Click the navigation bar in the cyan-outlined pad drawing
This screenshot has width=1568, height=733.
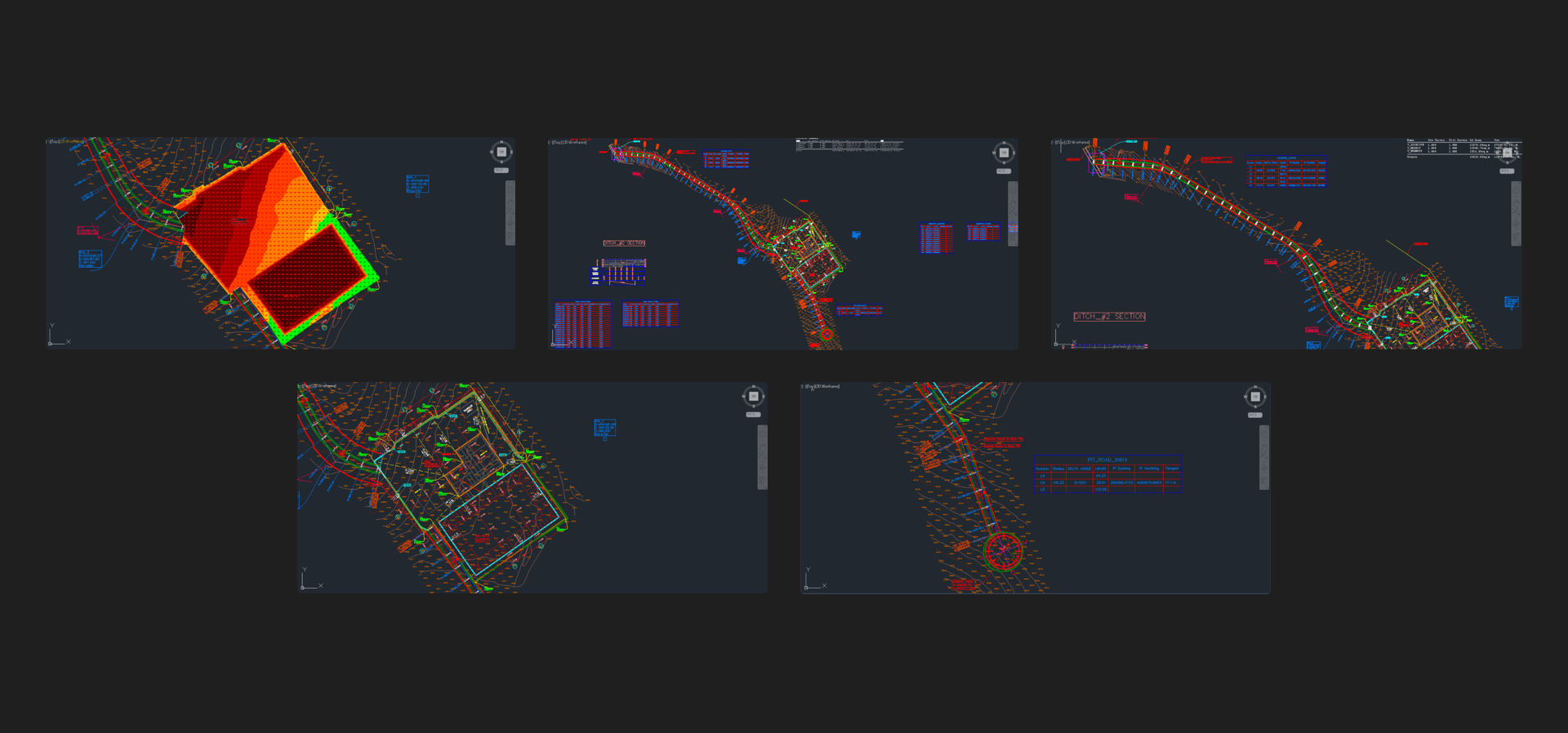pos(762,457)
